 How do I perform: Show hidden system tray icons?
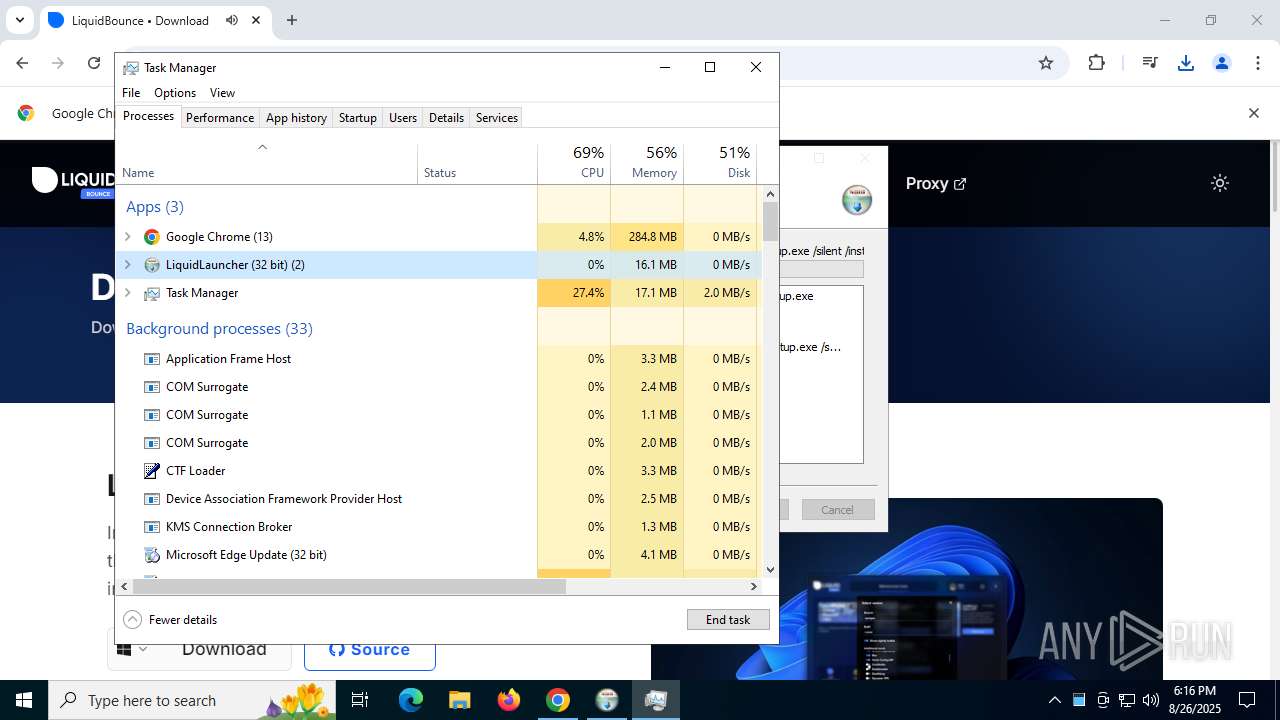[1054, 700]
